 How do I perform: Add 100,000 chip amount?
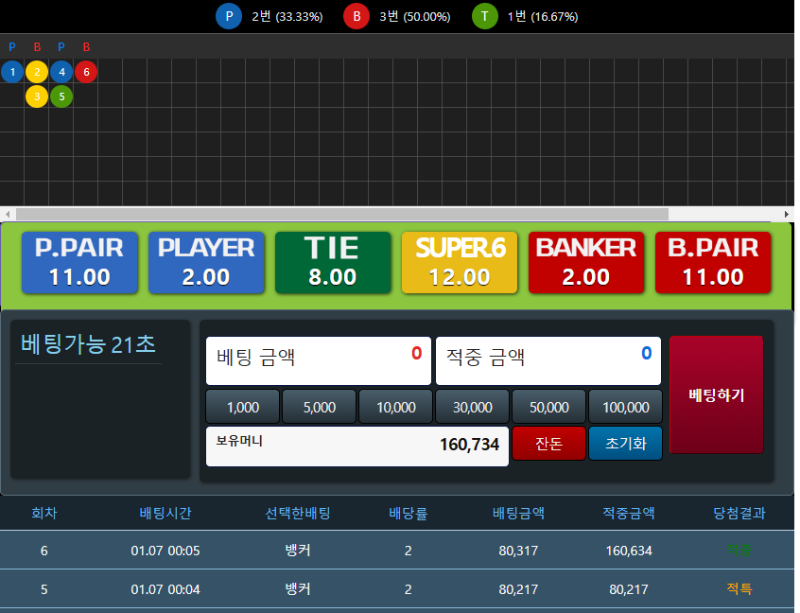pyautogui.click(x=626, y=407)
